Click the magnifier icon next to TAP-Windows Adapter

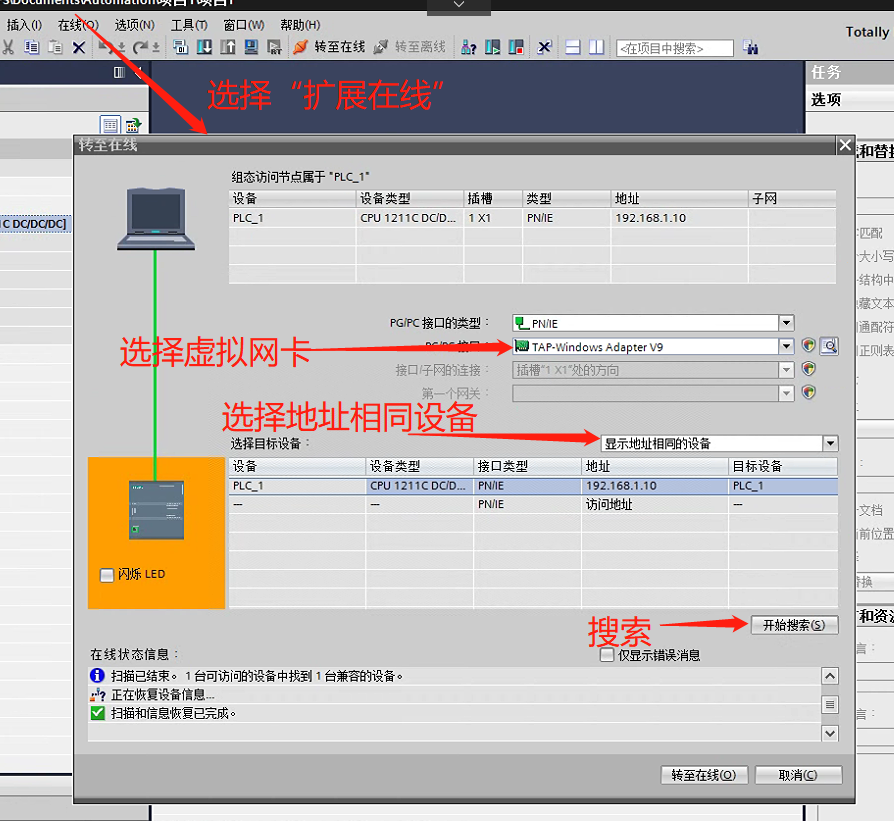829,346
